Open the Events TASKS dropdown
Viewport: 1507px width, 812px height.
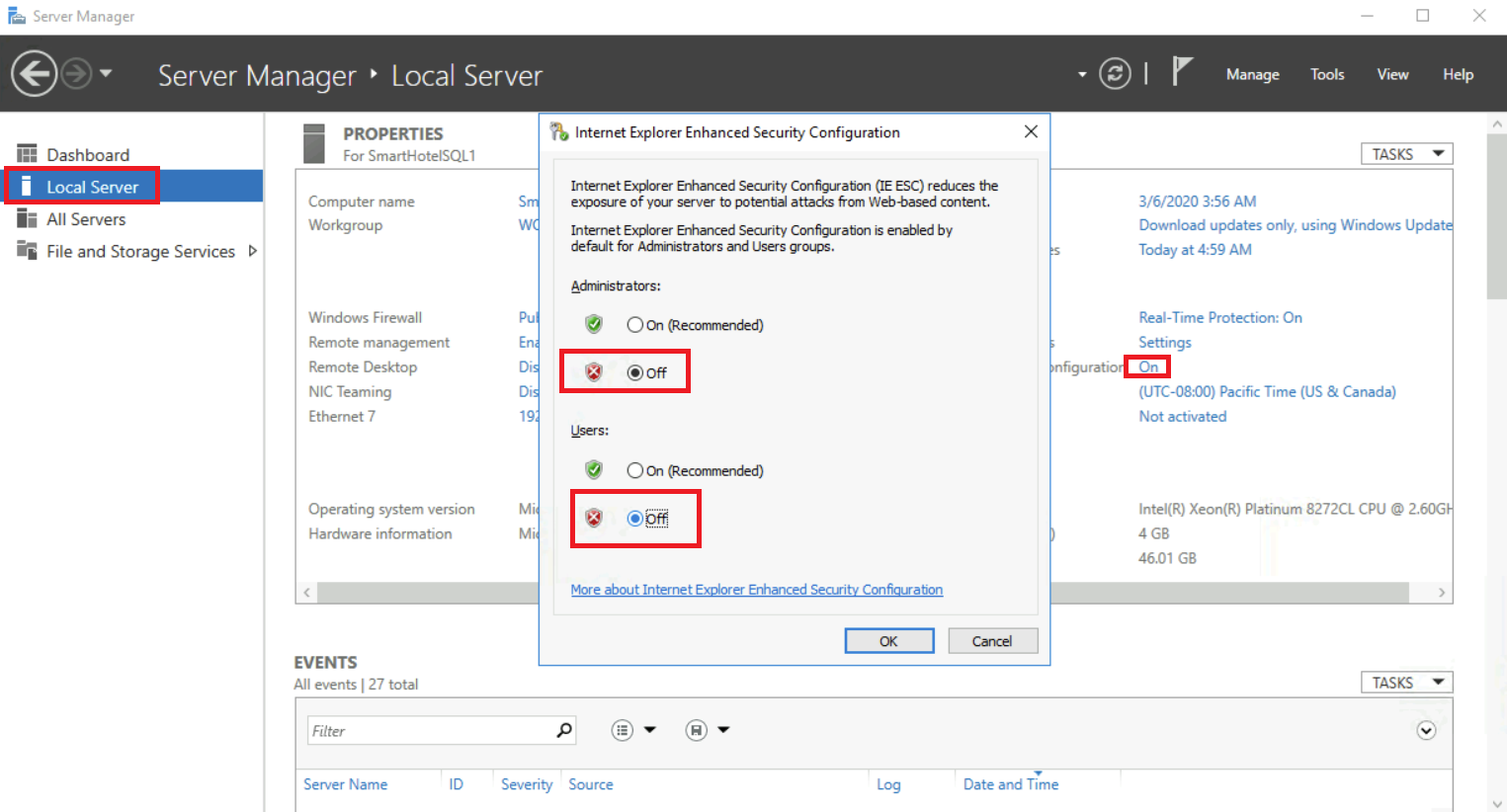pos(1407,683)
